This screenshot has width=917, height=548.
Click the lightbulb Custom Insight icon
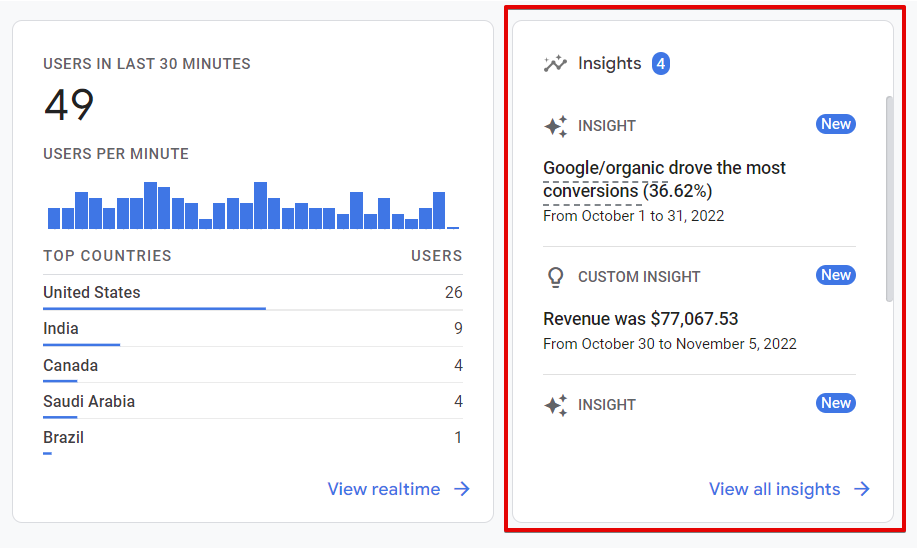[555, 277]
